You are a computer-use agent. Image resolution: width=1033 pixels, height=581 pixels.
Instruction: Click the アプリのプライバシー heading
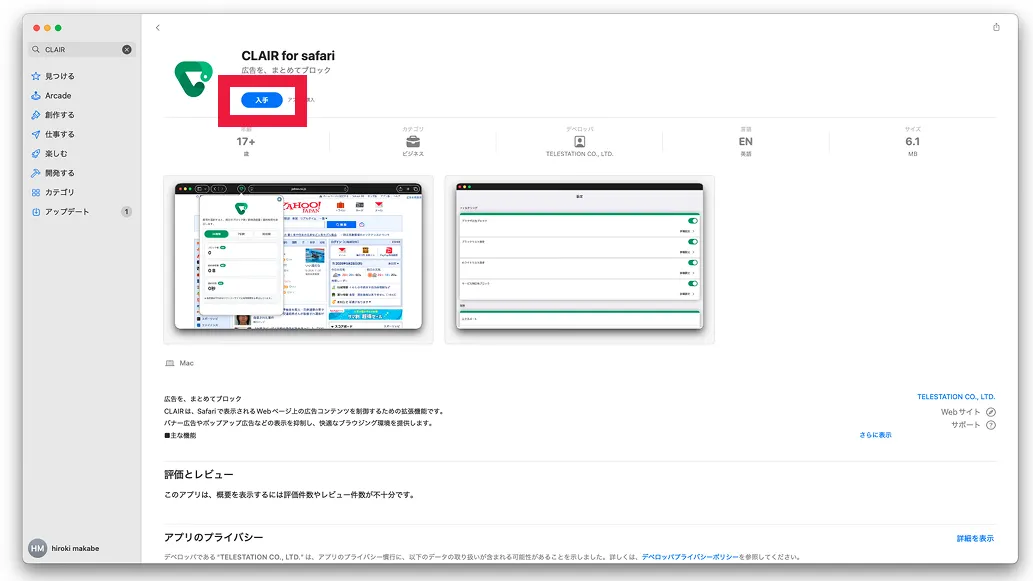(213, 538)
